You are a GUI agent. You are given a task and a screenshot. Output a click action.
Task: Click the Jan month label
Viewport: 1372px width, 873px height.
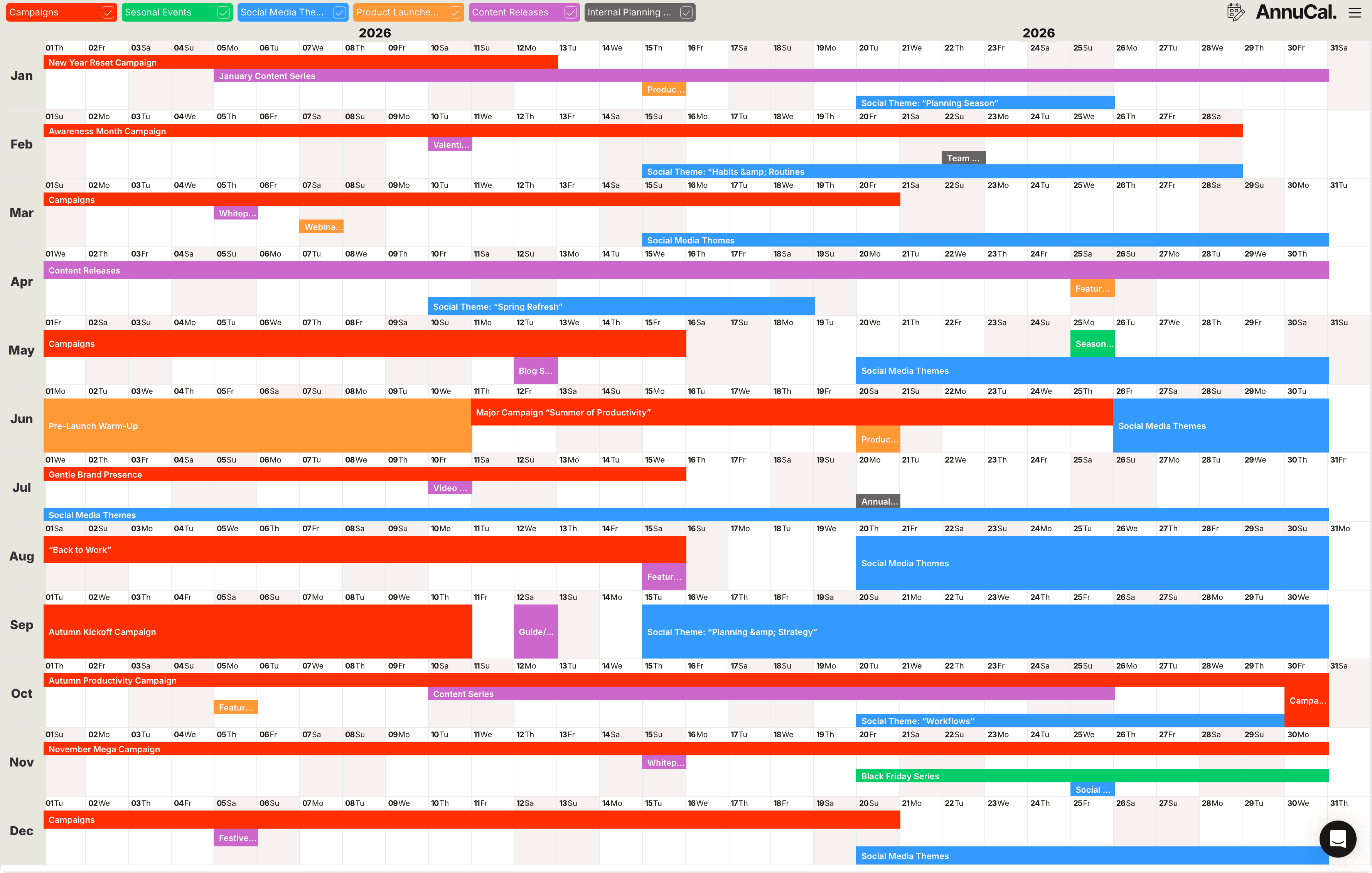coord(22,76)
